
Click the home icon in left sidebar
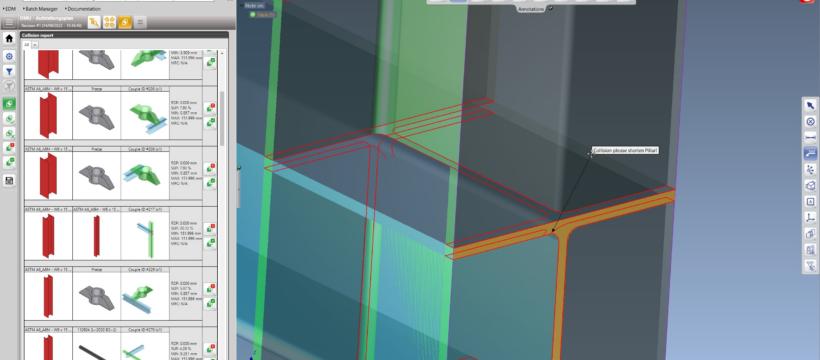9,38
